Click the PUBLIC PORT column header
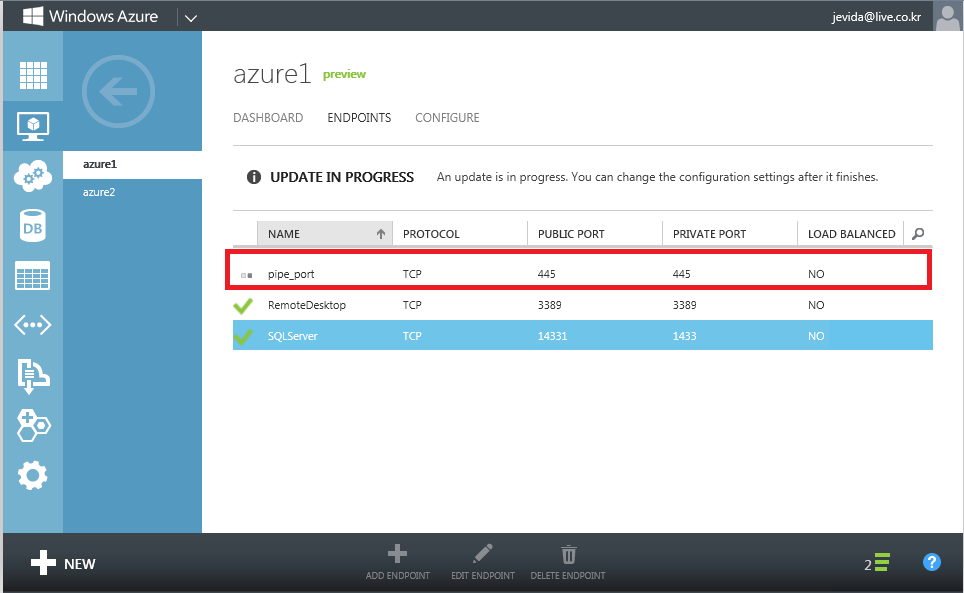The width and height of the screenshot is (964, 593). point(595,234)
